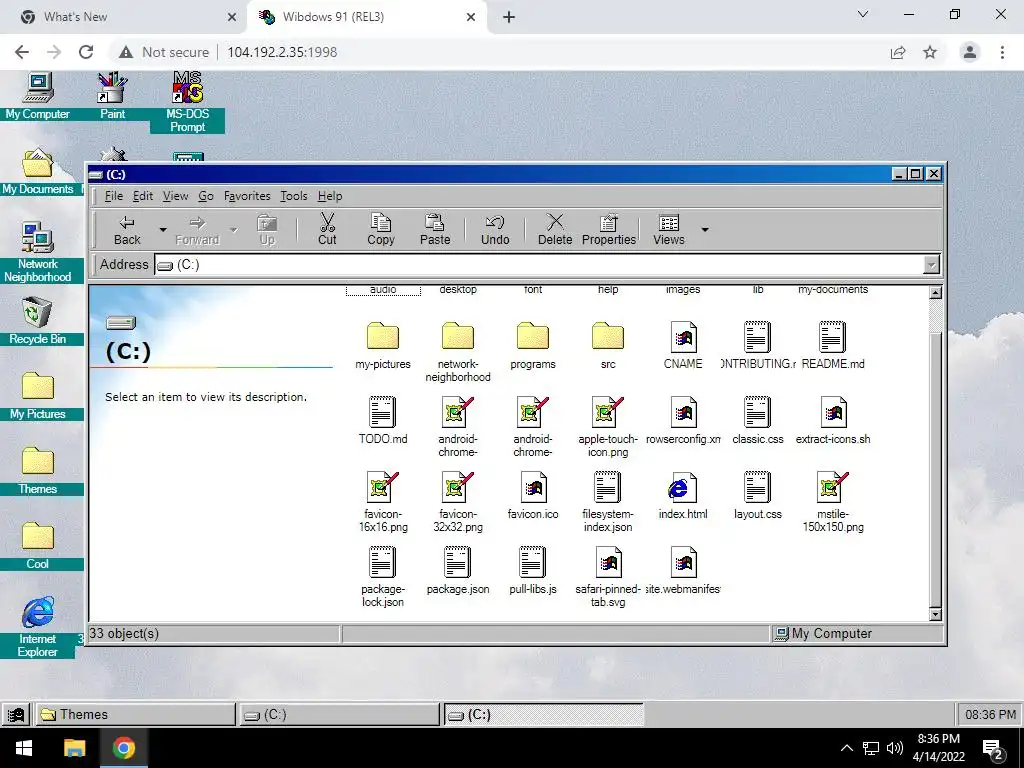1024x768 pixels.
Task: Click the file list scroll down arrow
Action: 935,614
